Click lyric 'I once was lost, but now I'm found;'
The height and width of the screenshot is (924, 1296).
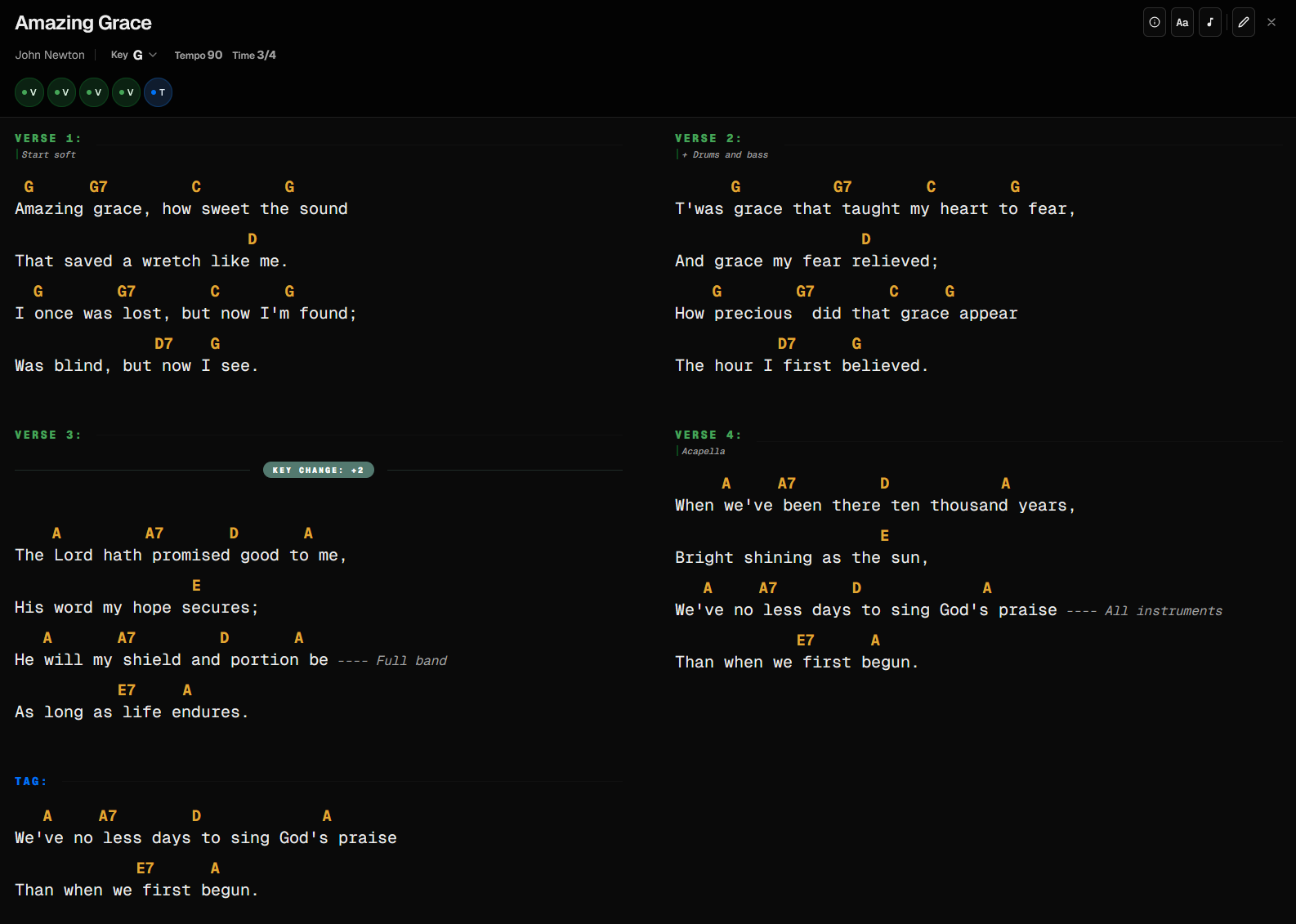click(186, 314)
